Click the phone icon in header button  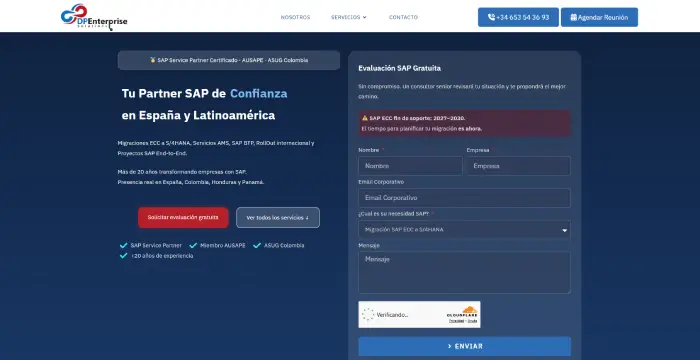point(492,17)
